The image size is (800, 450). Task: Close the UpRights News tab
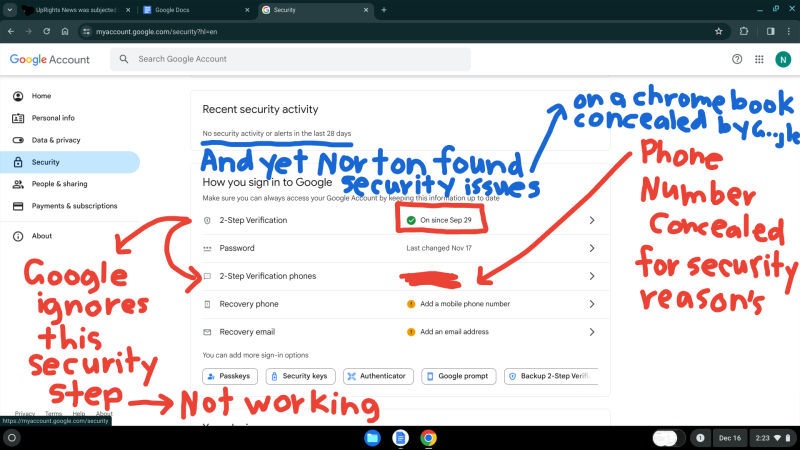coord(128,10)
